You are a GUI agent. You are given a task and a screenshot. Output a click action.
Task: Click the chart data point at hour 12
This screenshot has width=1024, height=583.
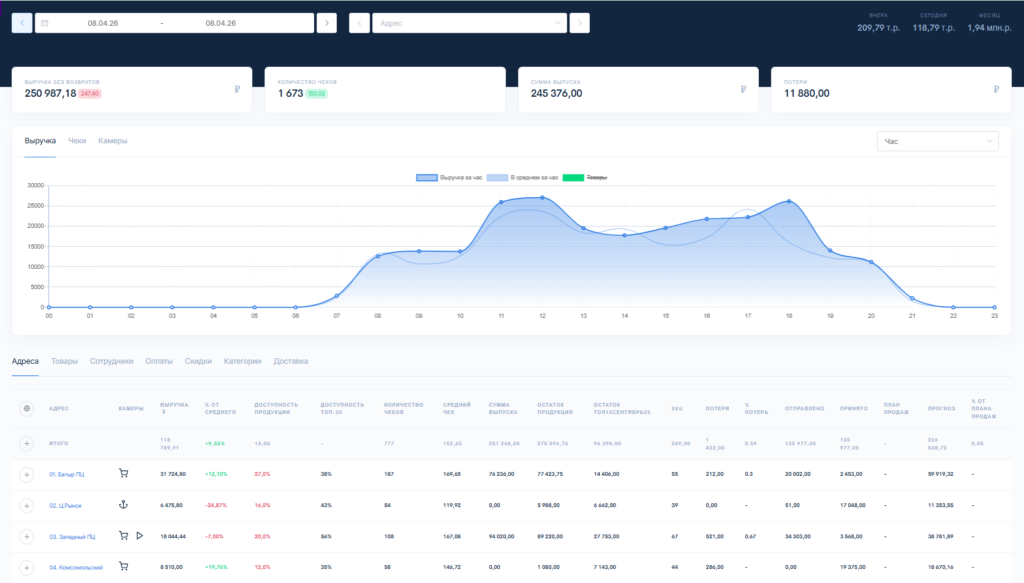542,198
